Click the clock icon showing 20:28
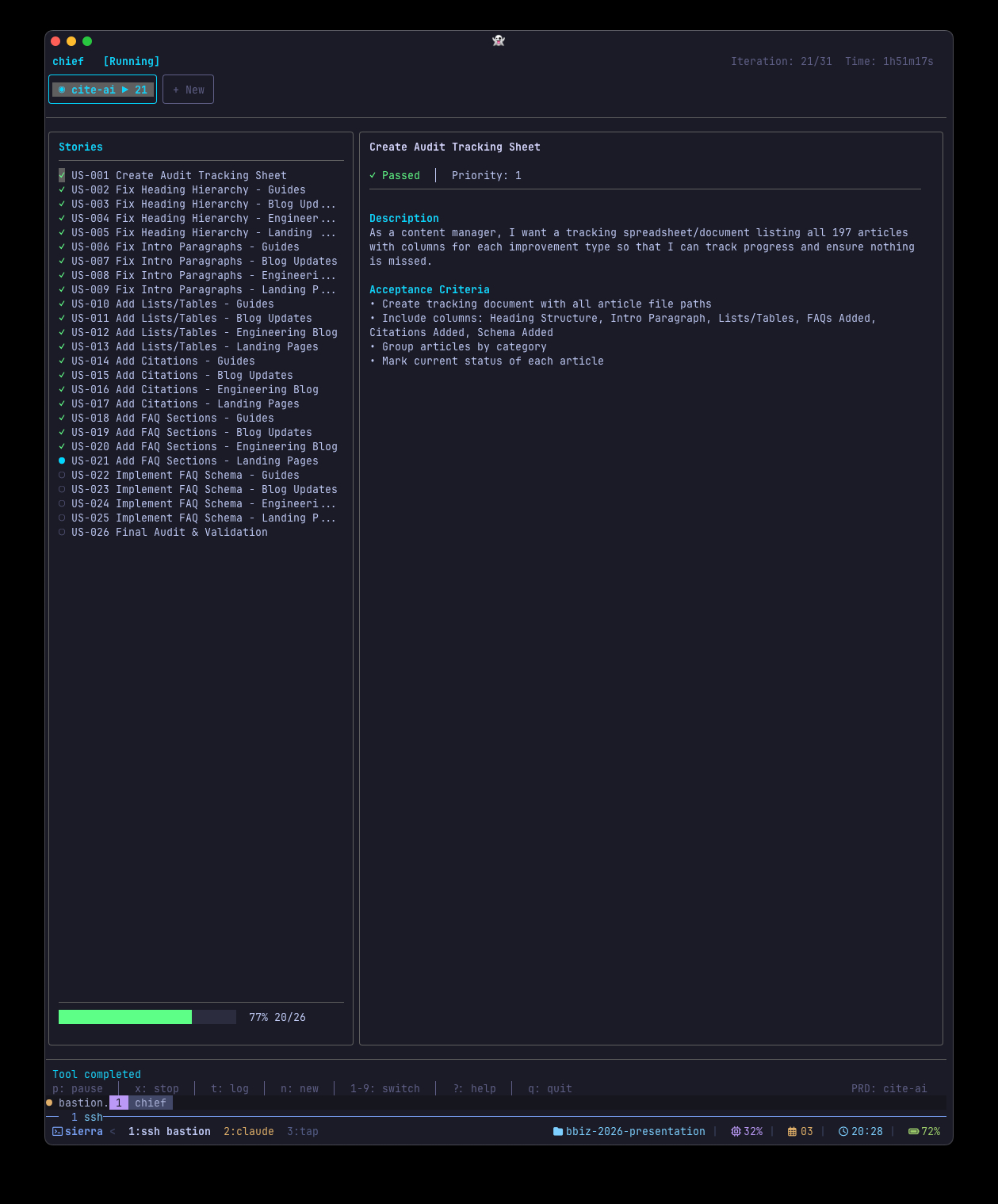998x1204 pixels. point(843,1131)
